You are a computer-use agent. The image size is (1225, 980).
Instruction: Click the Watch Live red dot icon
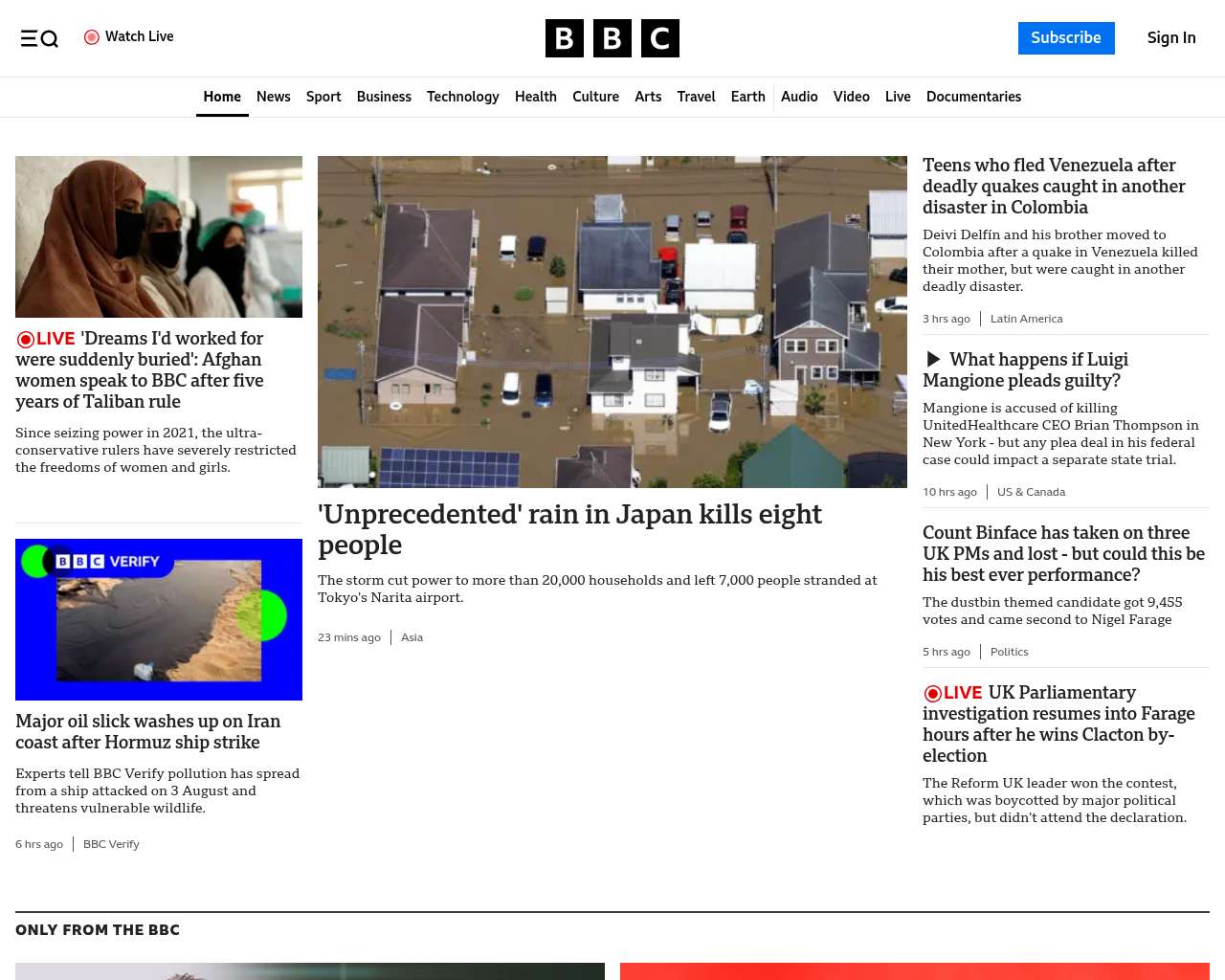[x=92, y=37]
